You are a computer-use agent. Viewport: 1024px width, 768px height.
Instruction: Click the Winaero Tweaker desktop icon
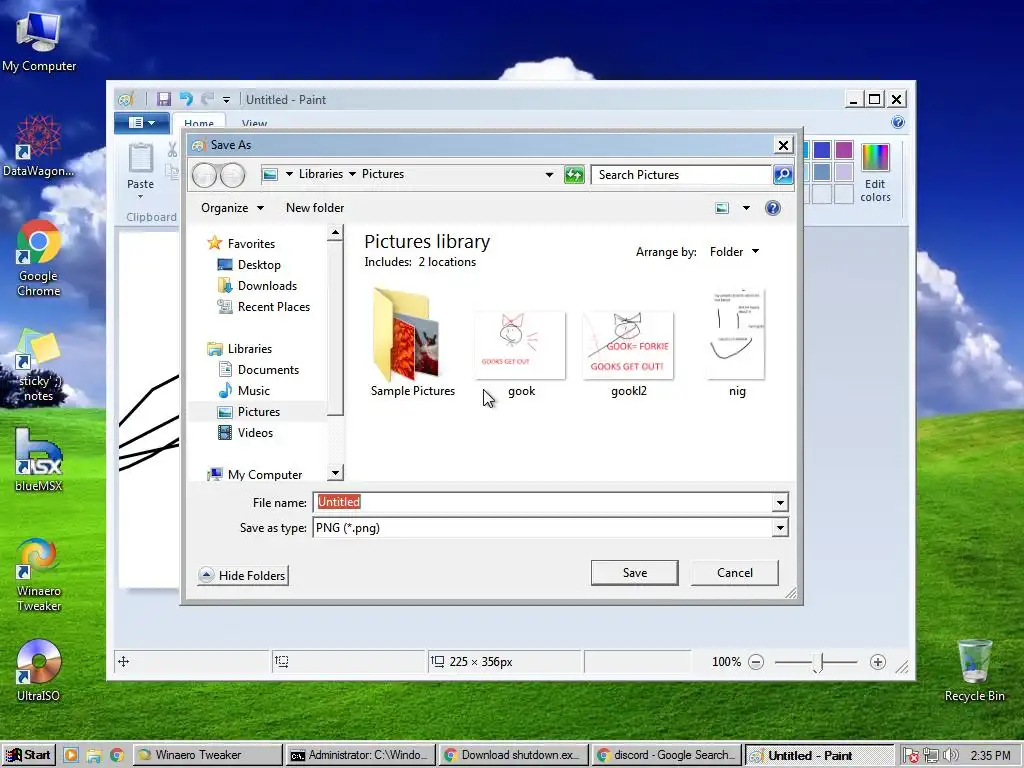pos(39,575)
